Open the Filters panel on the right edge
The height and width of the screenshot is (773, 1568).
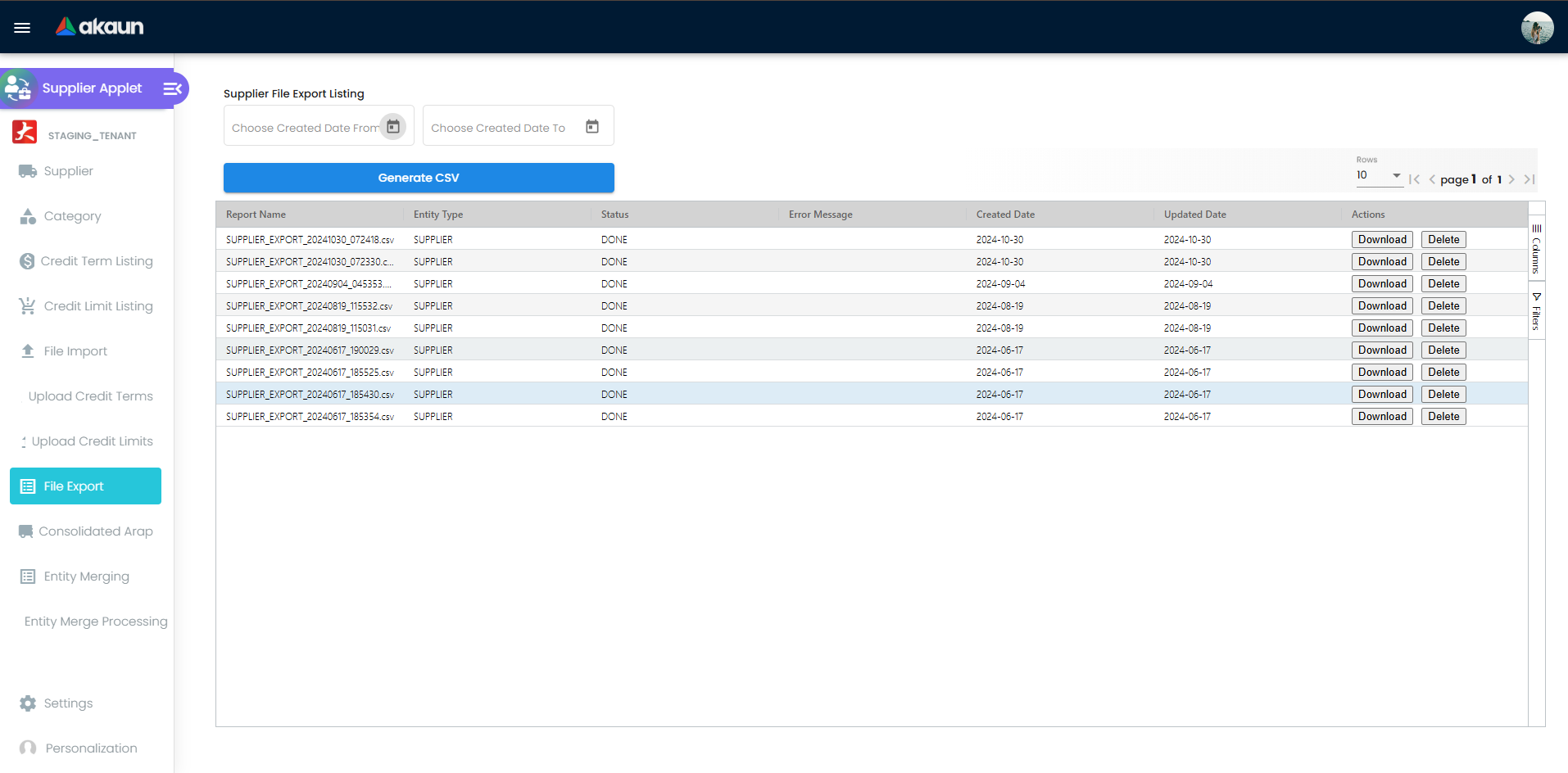(1537, 311)
